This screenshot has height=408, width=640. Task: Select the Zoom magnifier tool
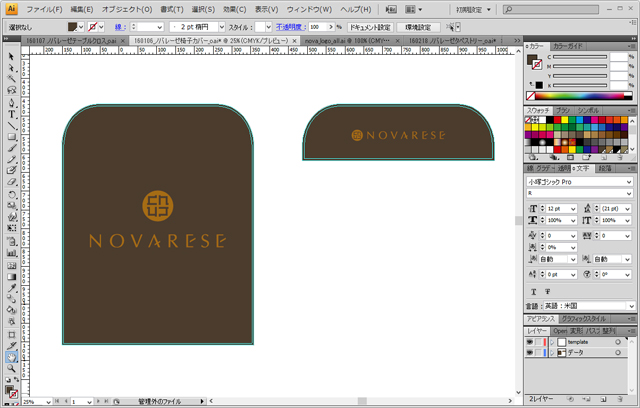tap(11, 368)
